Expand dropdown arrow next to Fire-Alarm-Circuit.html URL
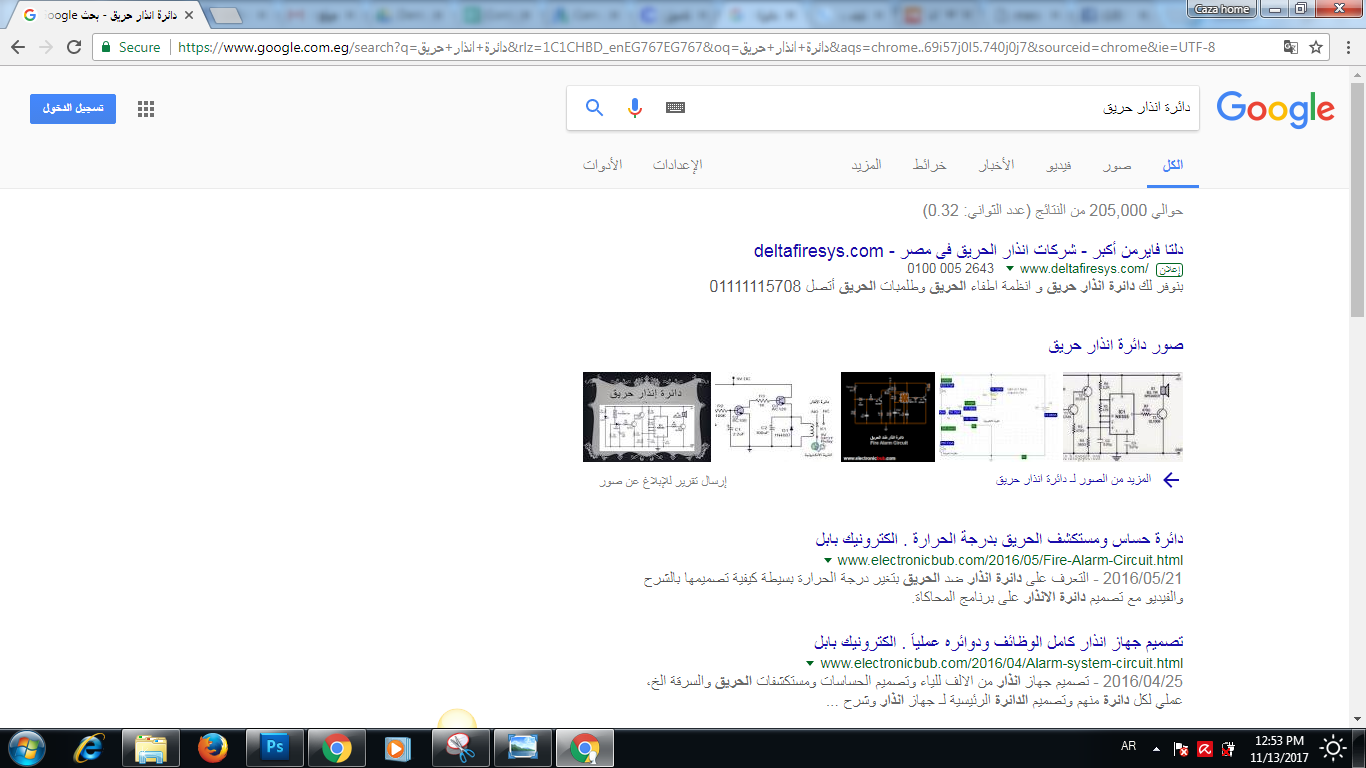 pos(828,560)
